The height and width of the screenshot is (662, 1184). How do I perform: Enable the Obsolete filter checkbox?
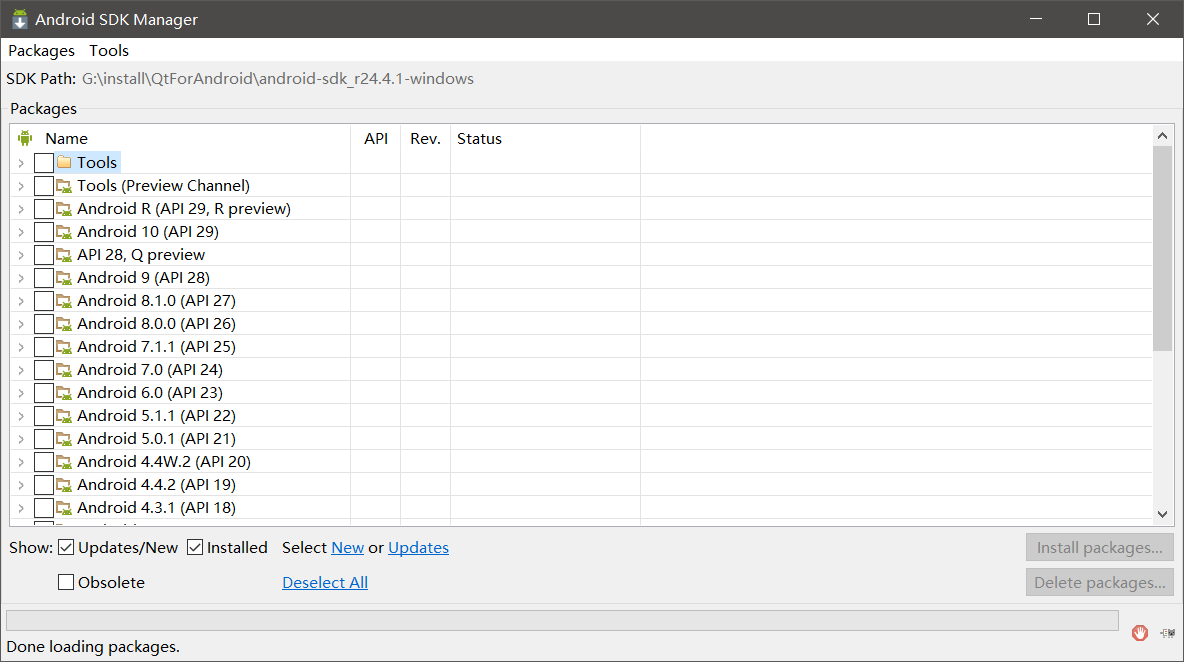point(65,581)
